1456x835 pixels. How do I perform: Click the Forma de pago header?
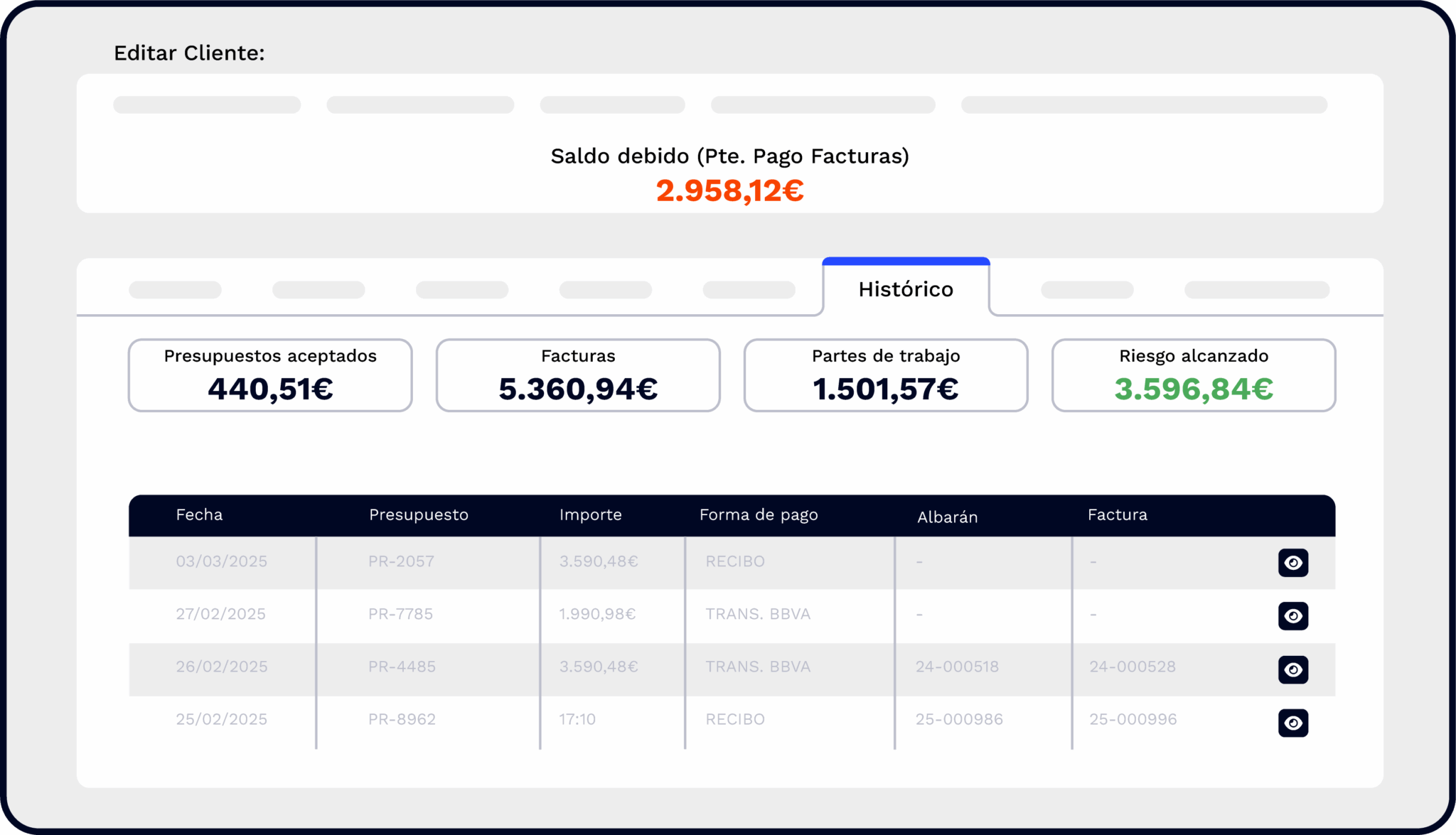759,515
